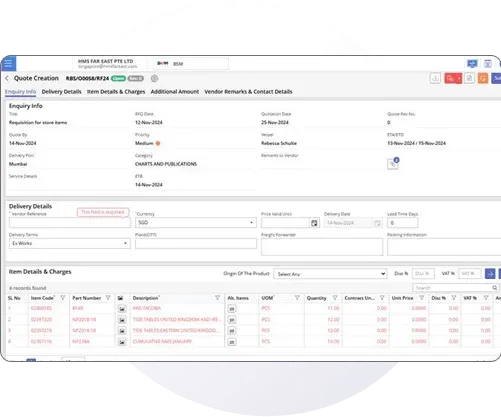Click the red PDF export button

[x=453, y=78]
